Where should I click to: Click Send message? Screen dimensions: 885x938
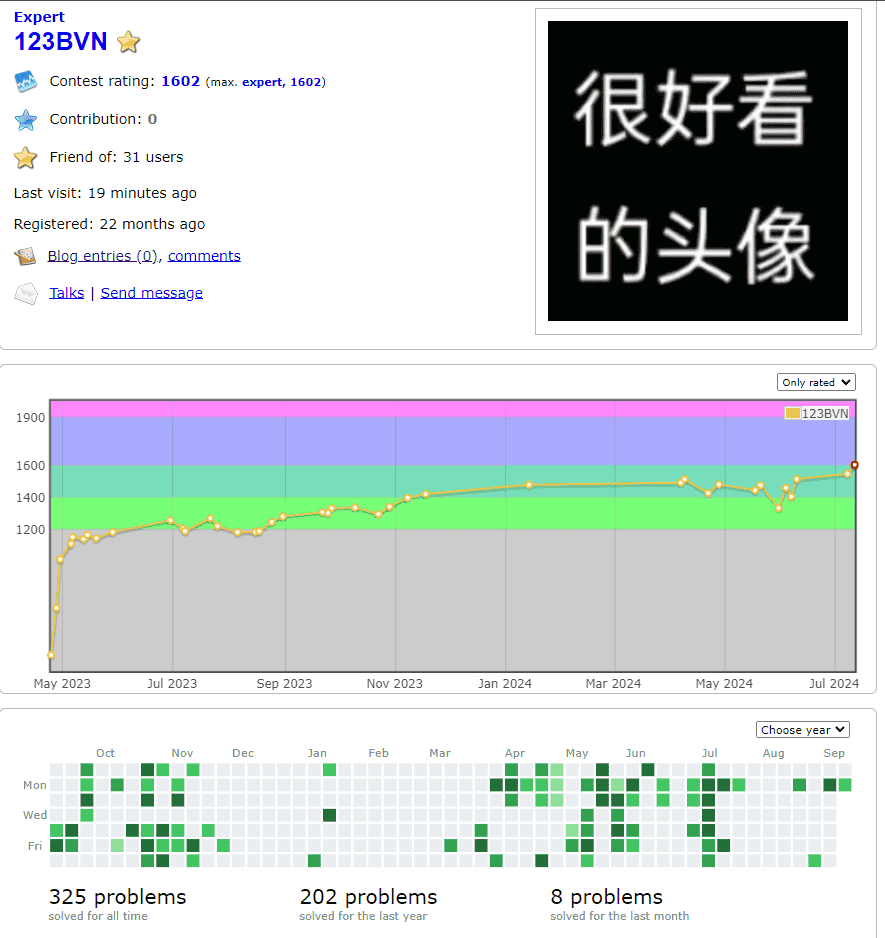pyautogui.click(x=151, y=292)
